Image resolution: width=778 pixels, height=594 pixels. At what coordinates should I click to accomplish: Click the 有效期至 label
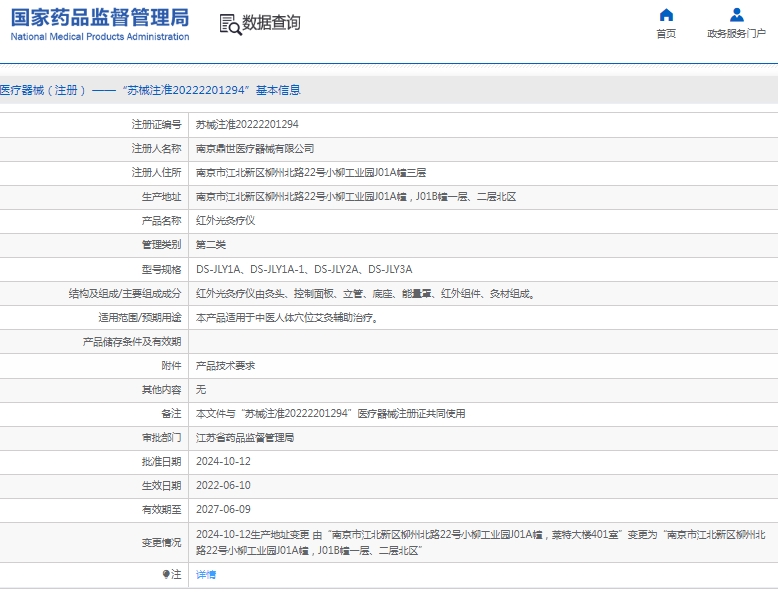pos(161,510)
